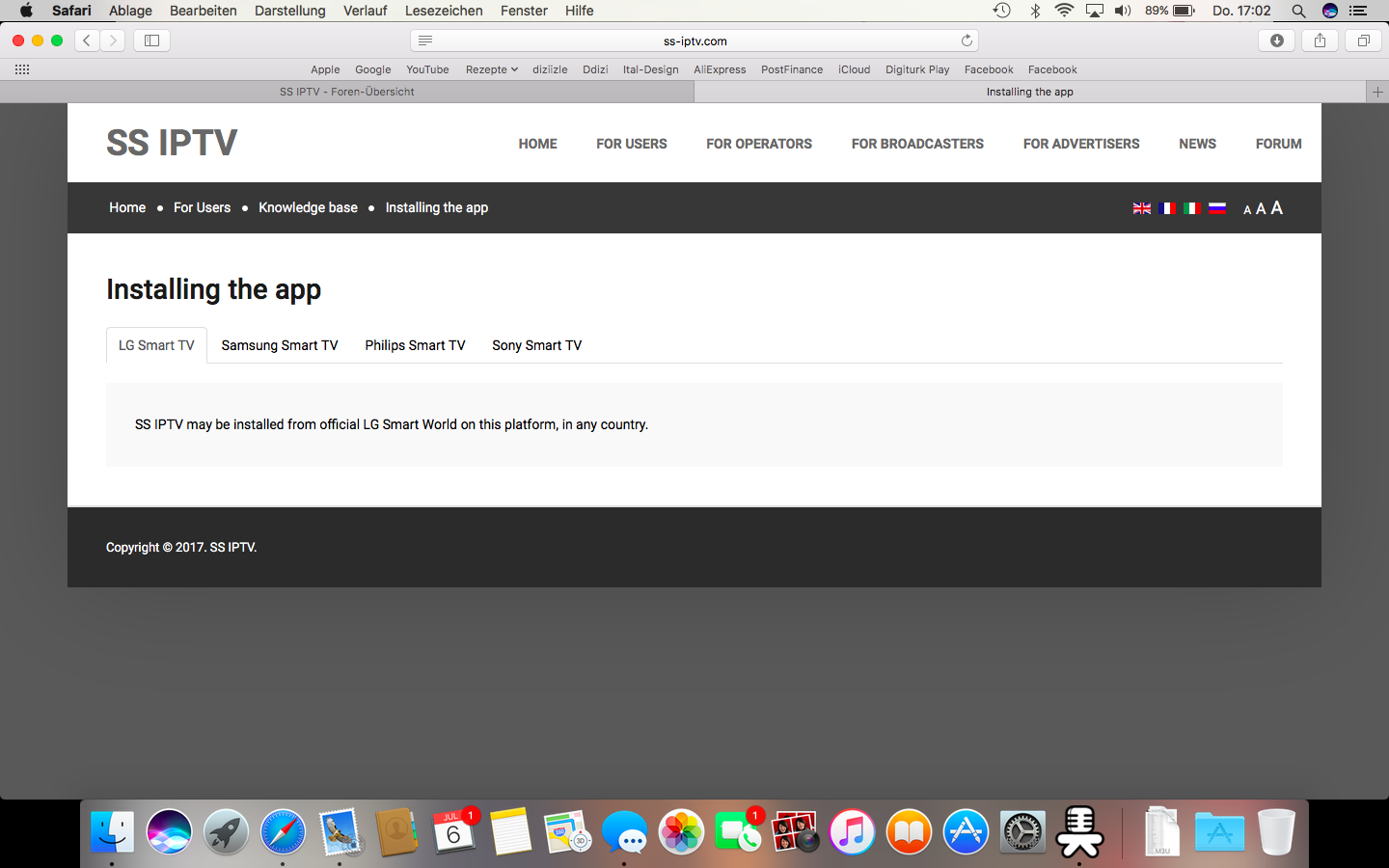Image resolution: width=1389 pixels, height=868 pixels.
Task: Switch site language to Russian flag
Action: click(1217, 208)
